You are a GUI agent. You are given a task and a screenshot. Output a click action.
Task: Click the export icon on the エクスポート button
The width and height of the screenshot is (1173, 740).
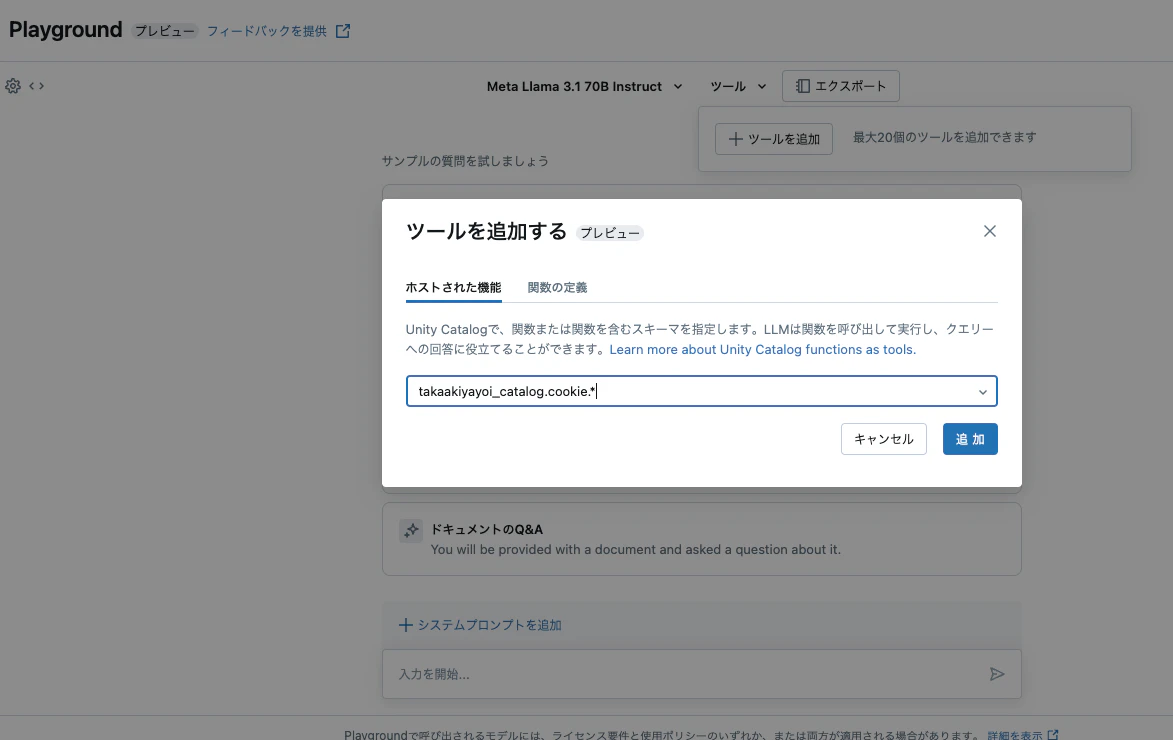[x=803, y=86]
